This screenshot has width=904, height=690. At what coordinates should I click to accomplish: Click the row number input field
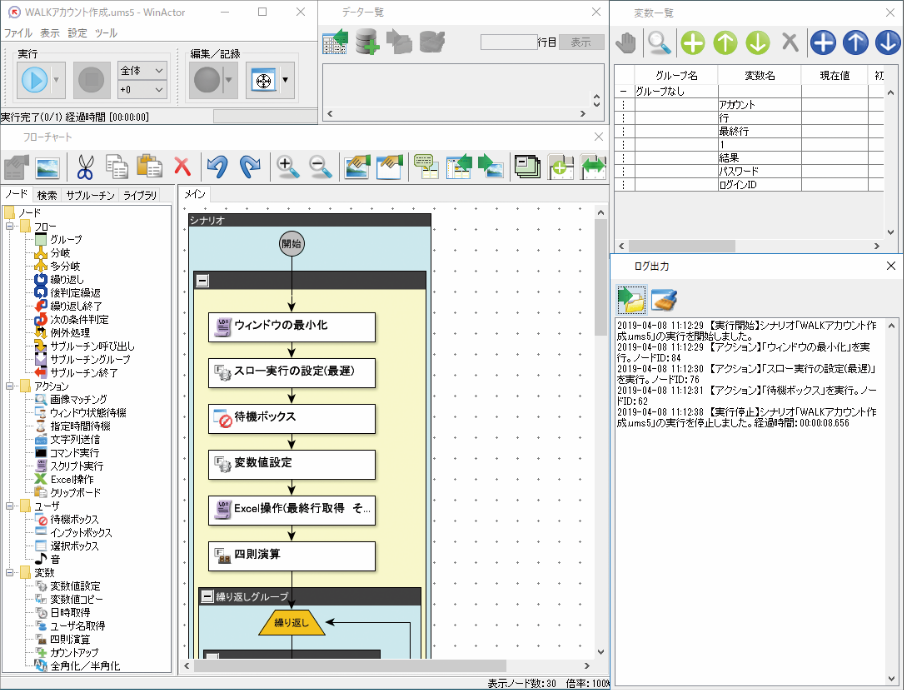click(508, 42)
